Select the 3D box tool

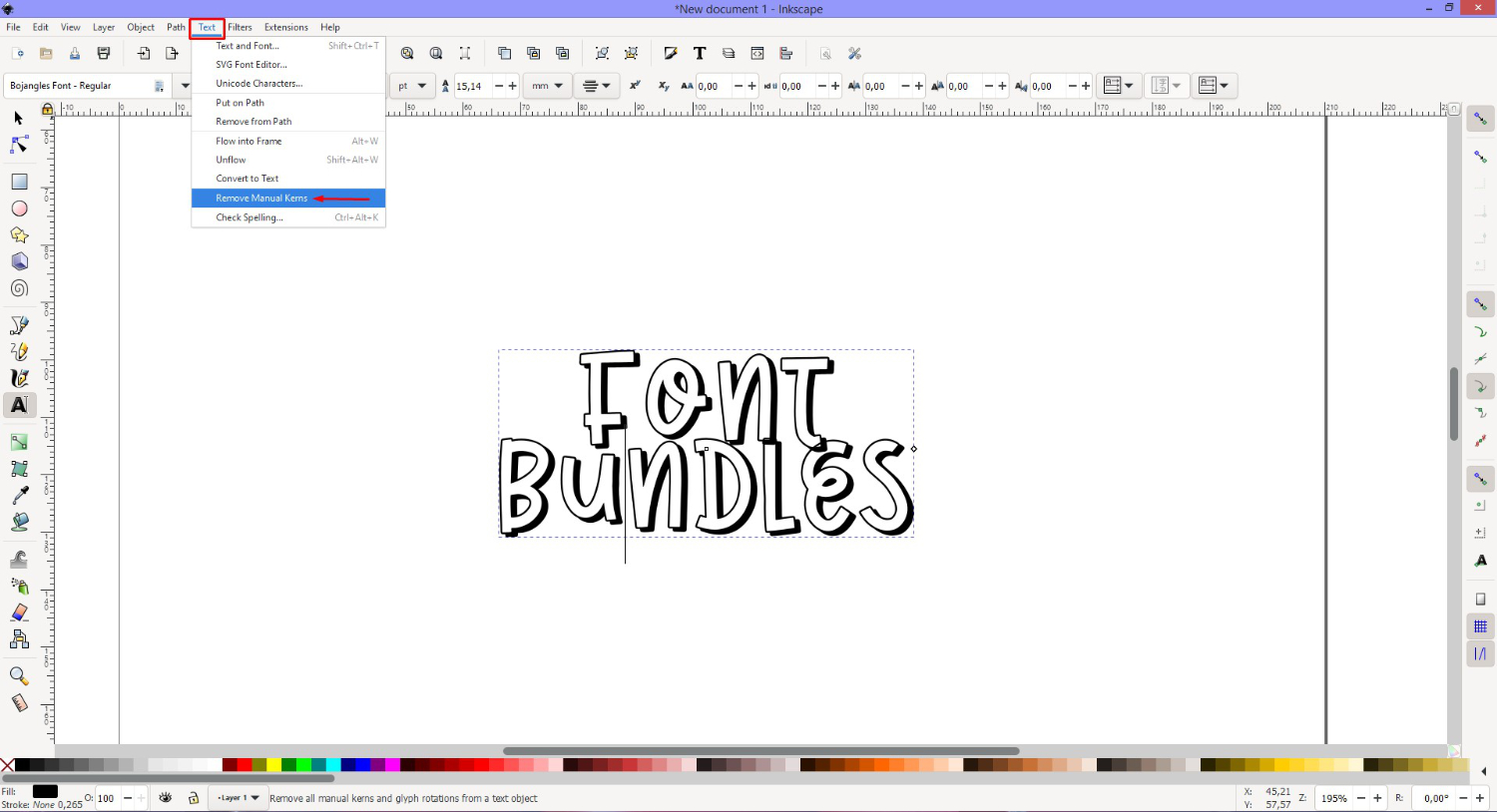19,261
